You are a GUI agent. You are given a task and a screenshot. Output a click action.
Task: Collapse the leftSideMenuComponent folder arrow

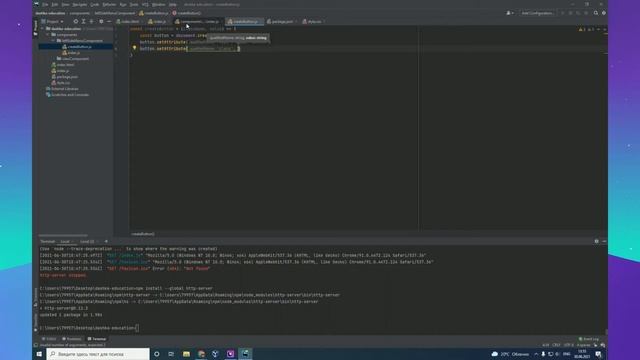[53, 41]
